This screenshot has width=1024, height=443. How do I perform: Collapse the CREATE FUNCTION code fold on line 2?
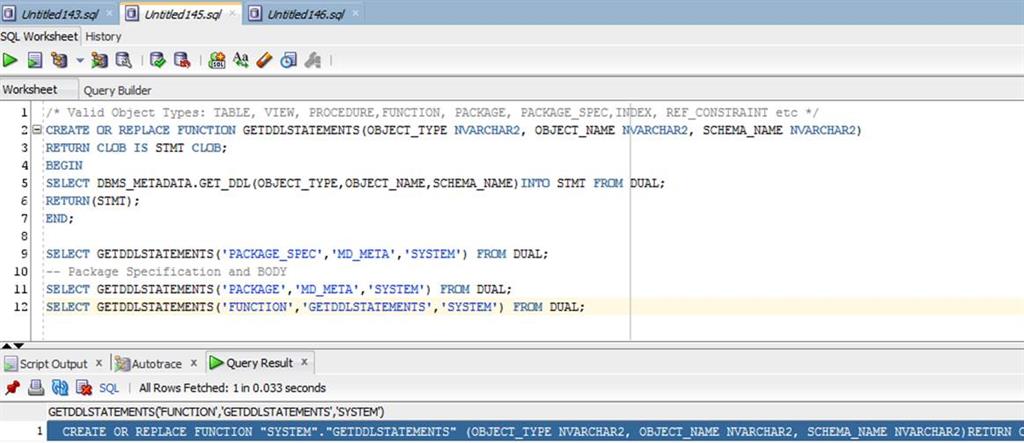(x=37, y=130)
